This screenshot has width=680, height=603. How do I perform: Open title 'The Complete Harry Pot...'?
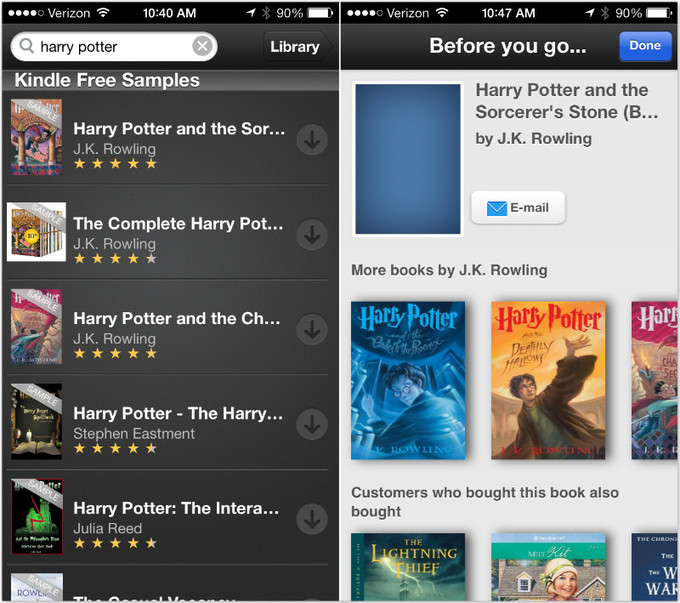click(x=178, y=224)
